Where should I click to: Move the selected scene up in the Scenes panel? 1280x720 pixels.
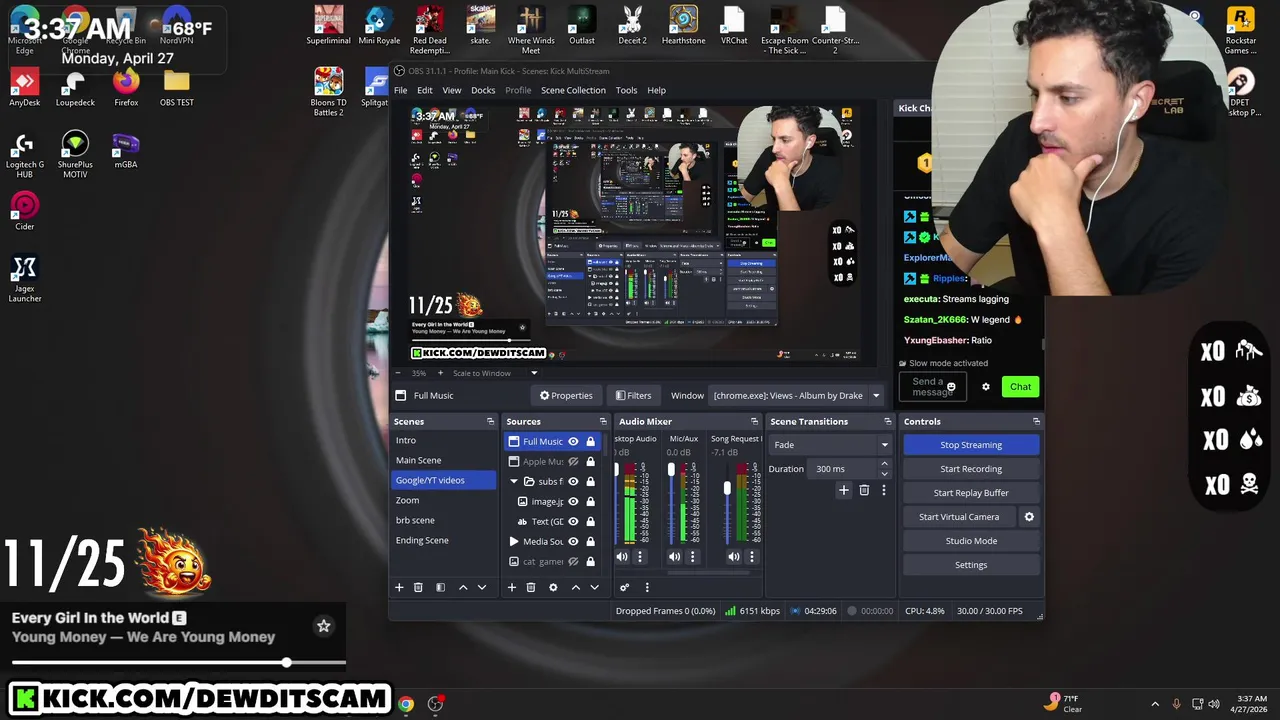point(463,587)
